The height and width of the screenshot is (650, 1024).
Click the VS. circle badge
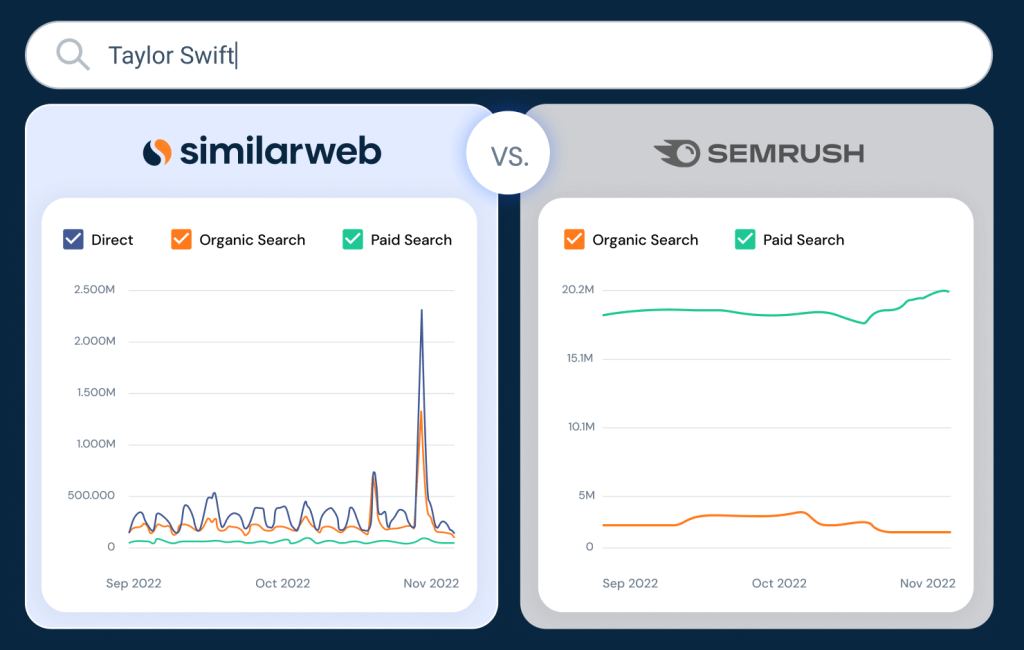508,153
